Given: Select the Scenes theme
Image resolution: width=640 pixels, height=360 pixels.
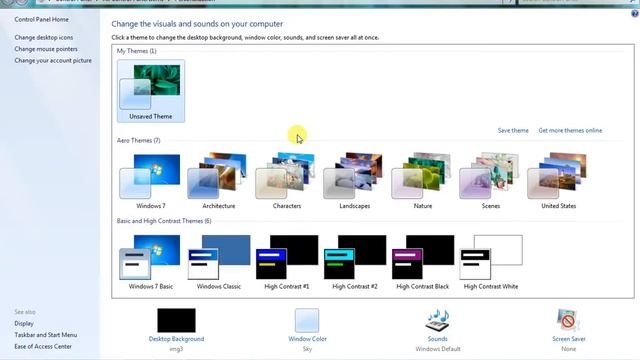Looking at the screenshot, I should (x=491, y=181).
